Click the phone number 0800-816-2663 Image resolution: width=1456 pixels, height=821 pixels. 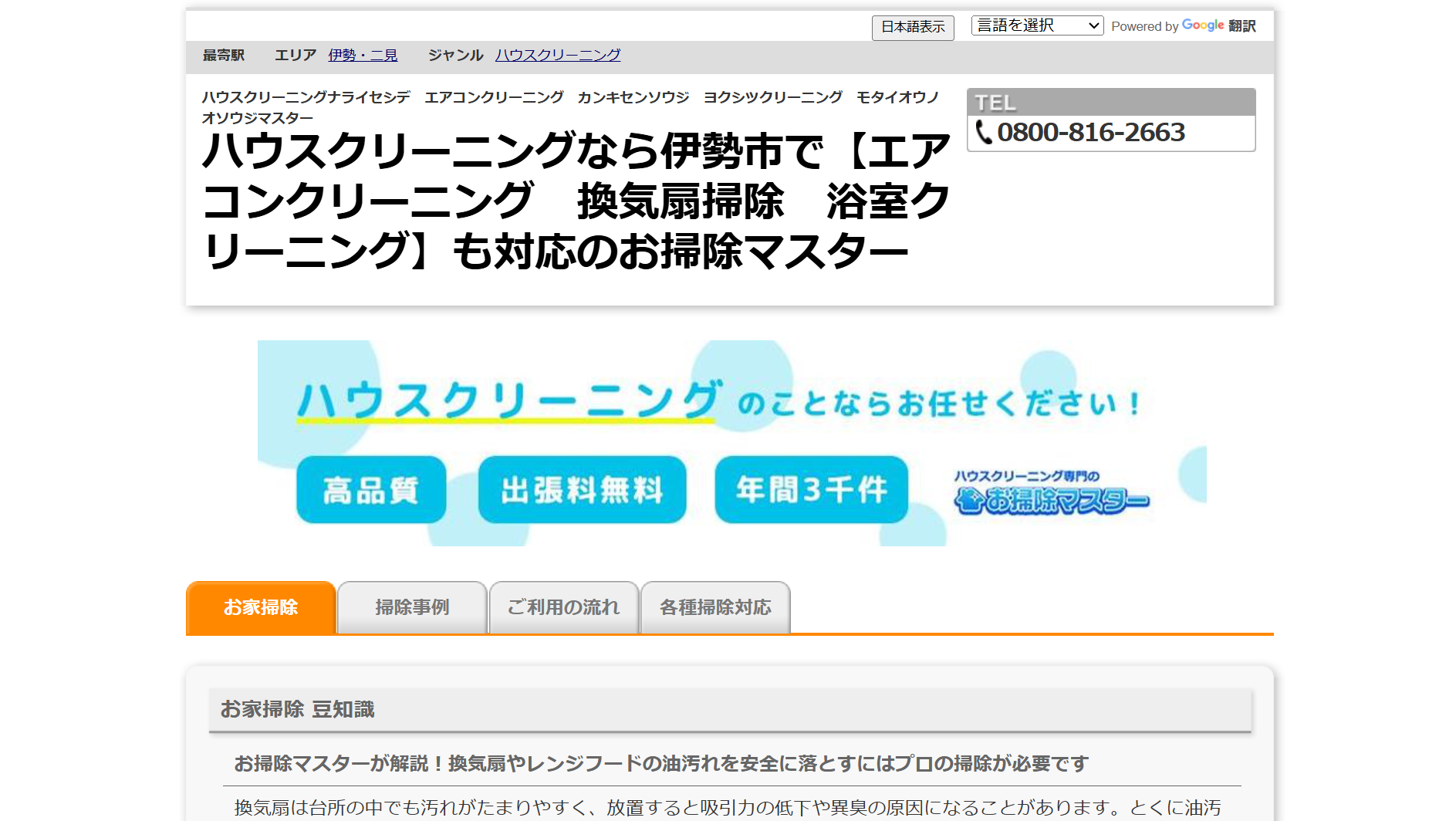tap(1090, 132)
